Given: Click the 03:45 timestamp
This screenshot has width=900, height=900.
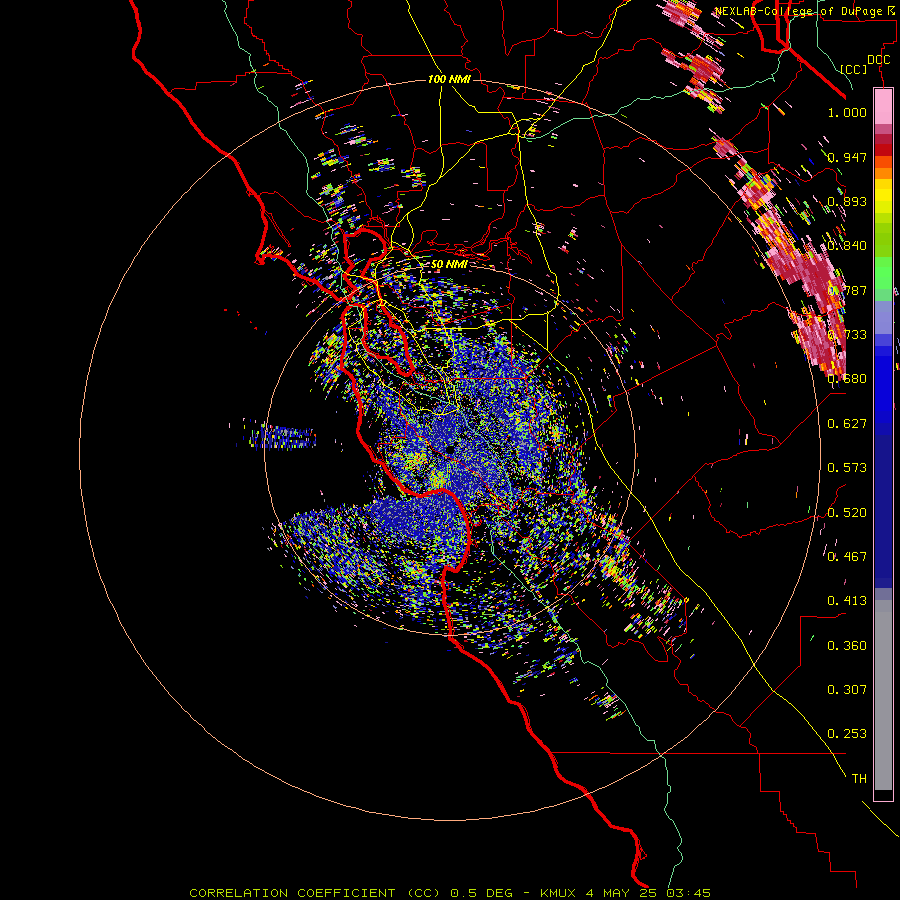Looking at the screenshot, I should (x=688, y=893).
